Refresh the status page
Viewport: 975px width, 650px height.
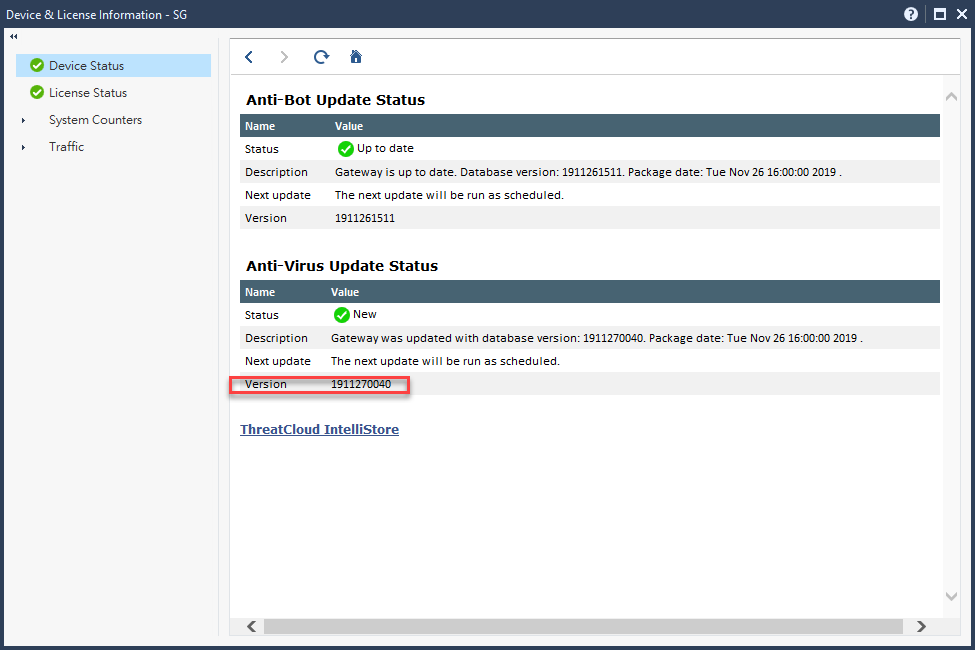point(321,57)
